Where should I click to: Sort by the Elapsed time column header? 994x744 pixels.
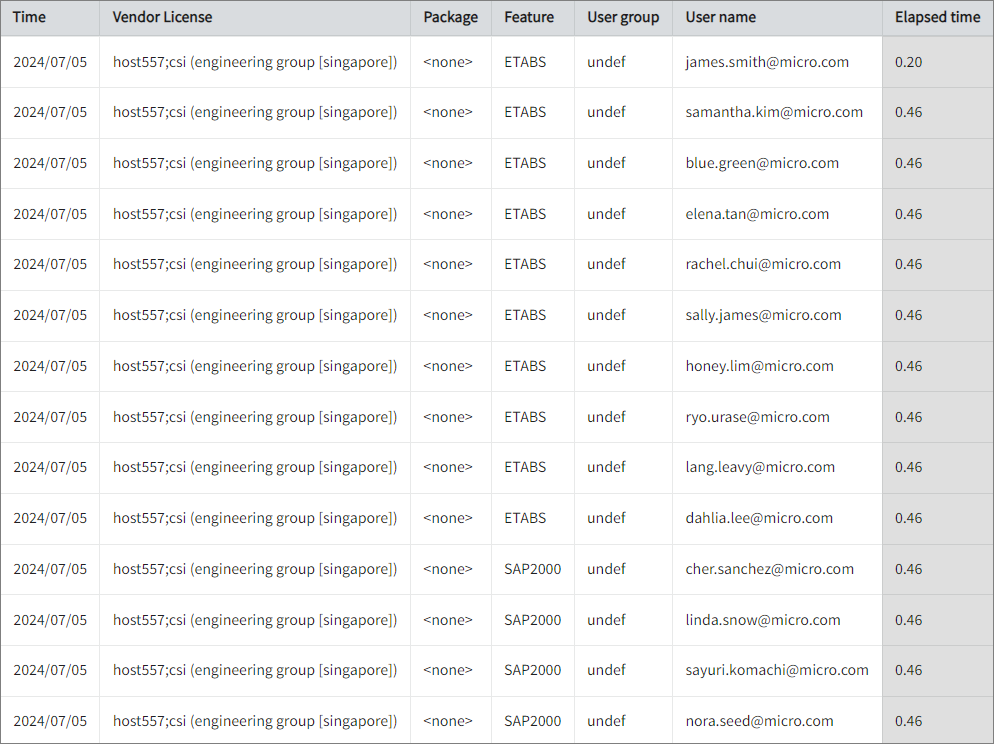pos(937,17)
